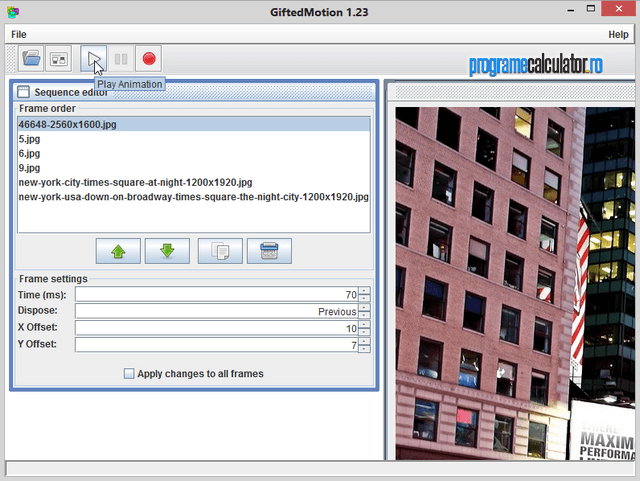Image resolution: width=640 pixels, height=481 pixels.
Task: Open the Help menu
Action: [618, 35]
